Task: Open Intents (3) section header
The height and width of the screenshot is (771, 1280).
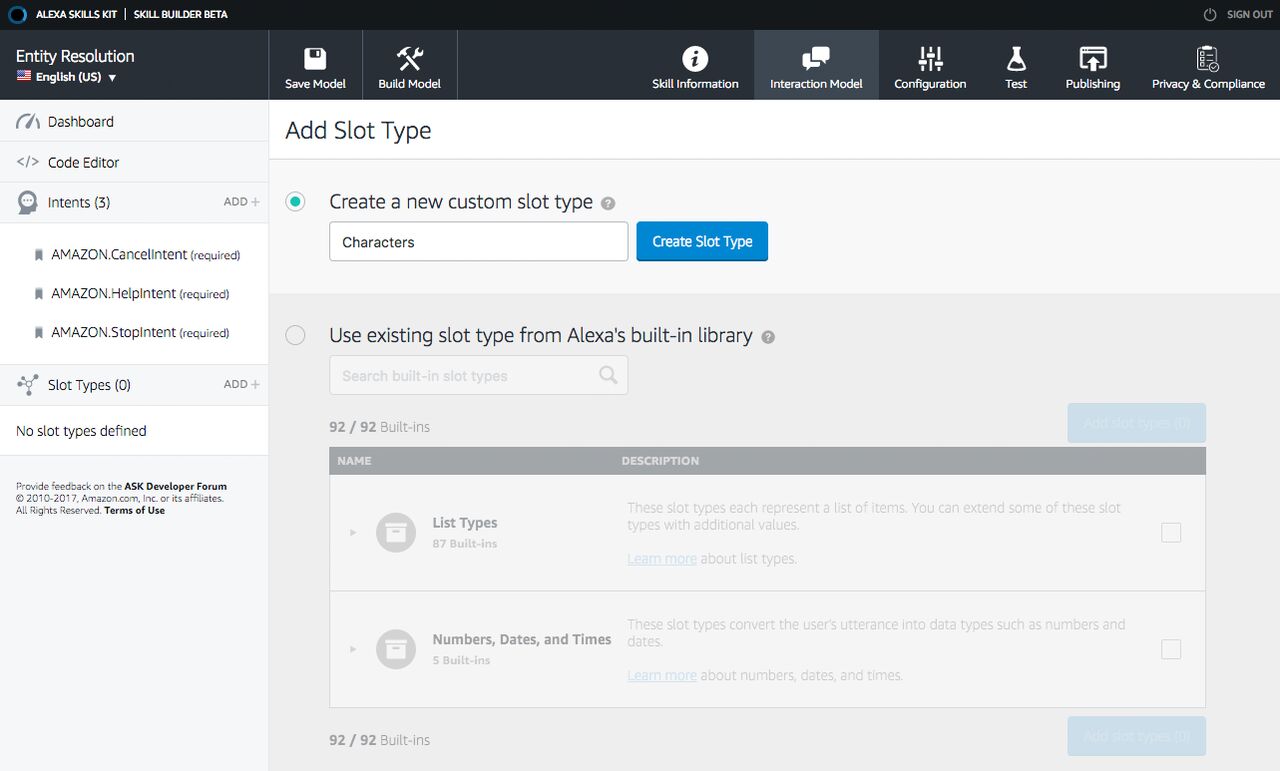Action: (79, 202)
